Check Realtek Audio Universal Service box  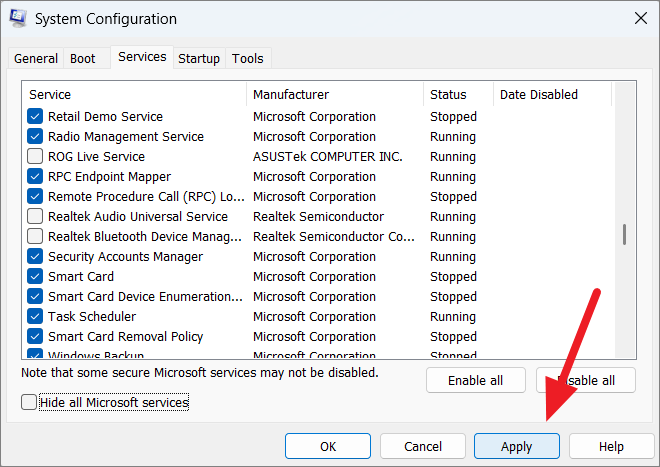[x=35, y=217]
